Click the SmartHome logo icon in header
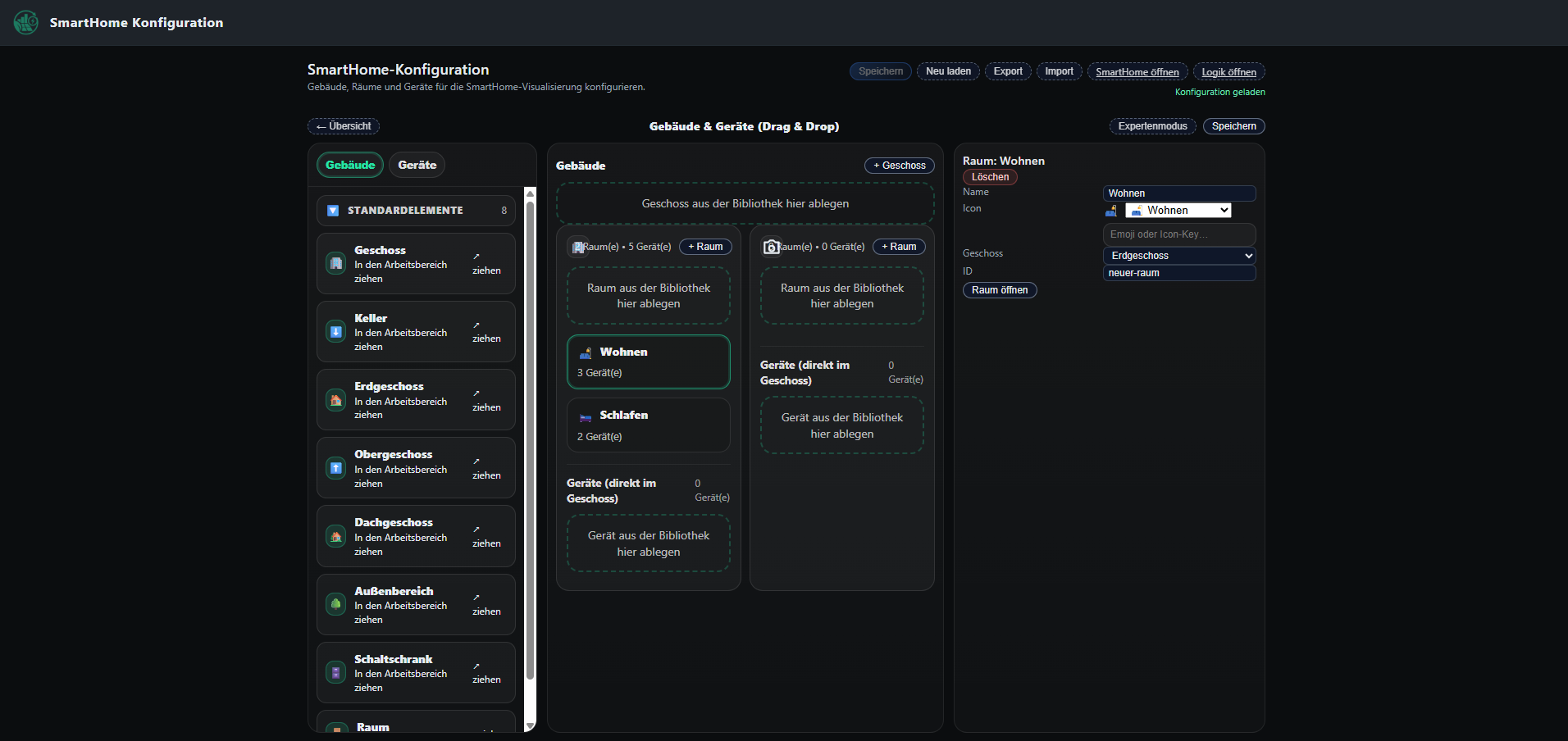The image size is (1568, 741). pyautogui.click(x=26, y=22)
